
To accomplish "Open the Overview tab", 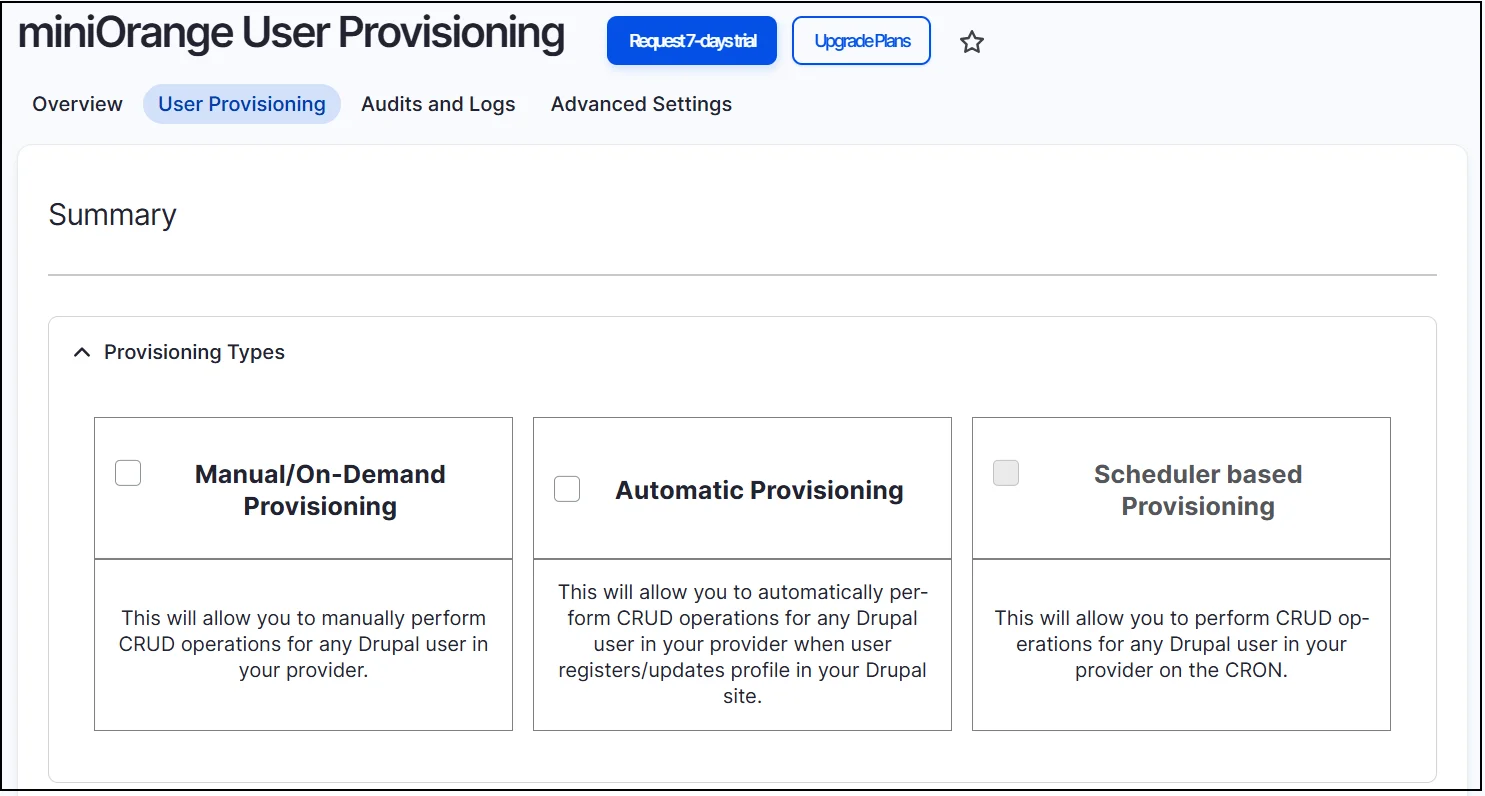I will click(77, 104).
